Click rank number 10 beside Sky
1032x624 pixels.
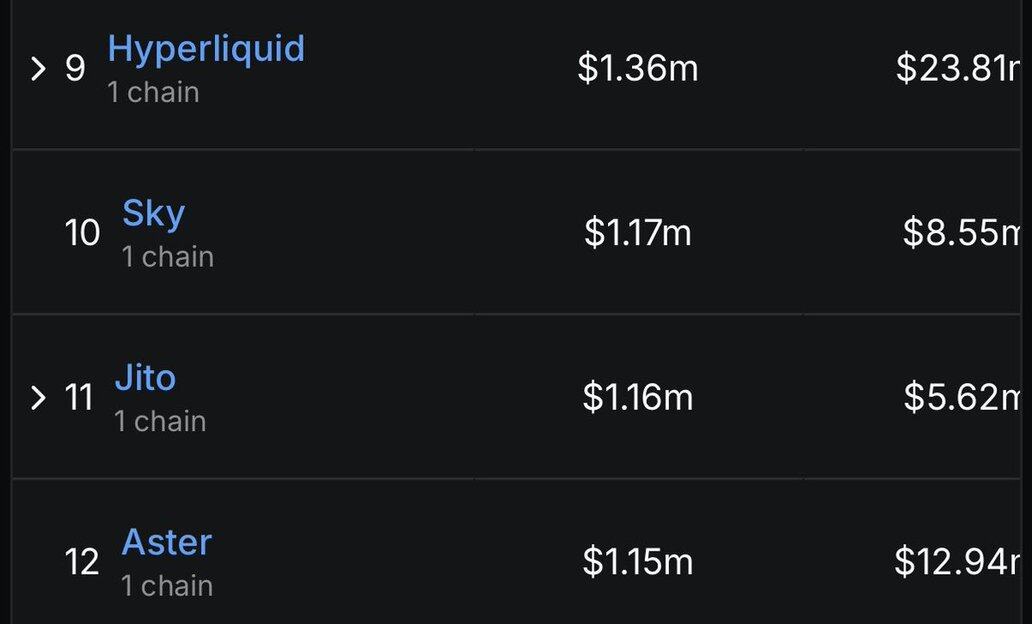(x=82, y=234)
